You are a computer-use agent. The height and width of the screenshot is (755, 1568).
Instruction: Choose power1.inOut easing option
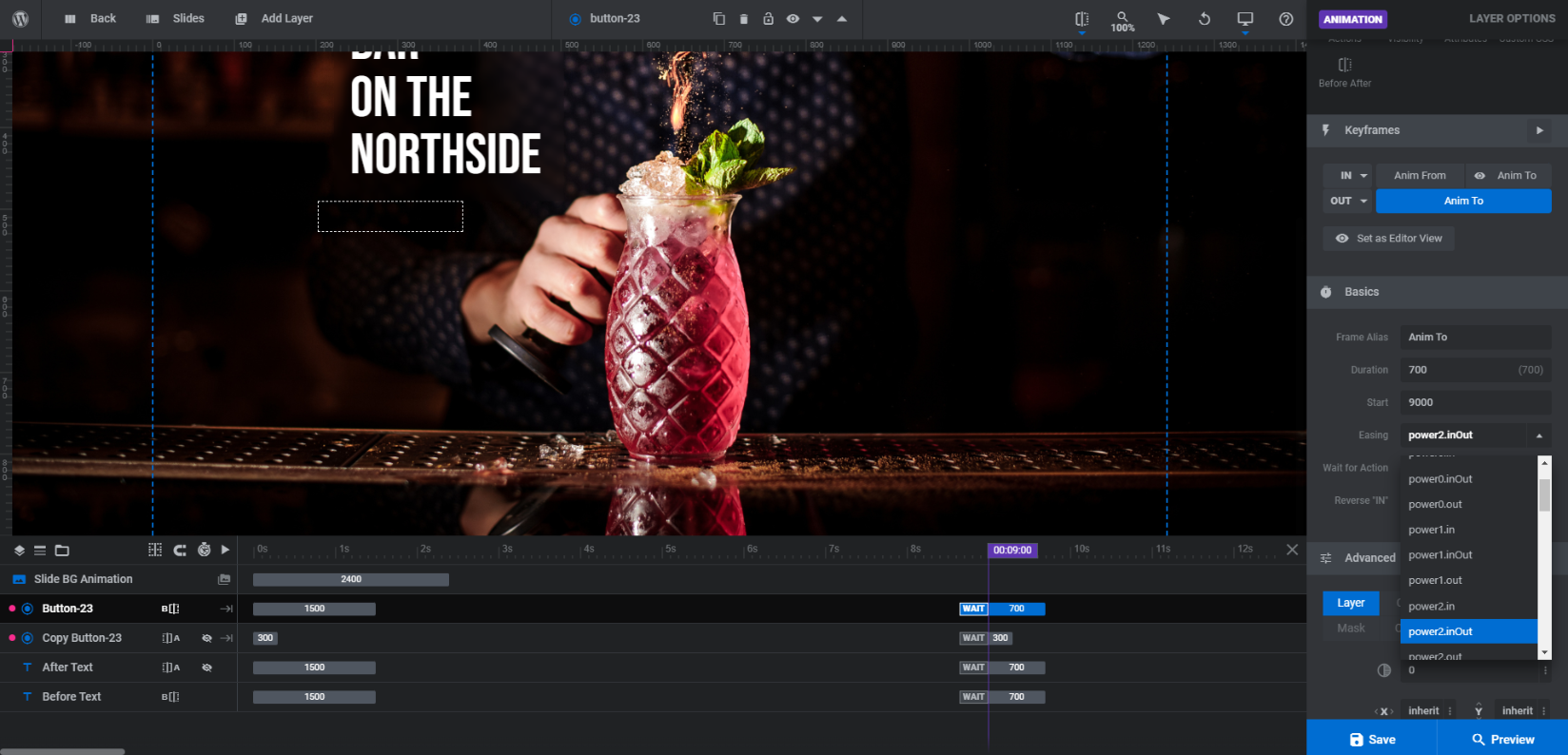coord(1468,555)
